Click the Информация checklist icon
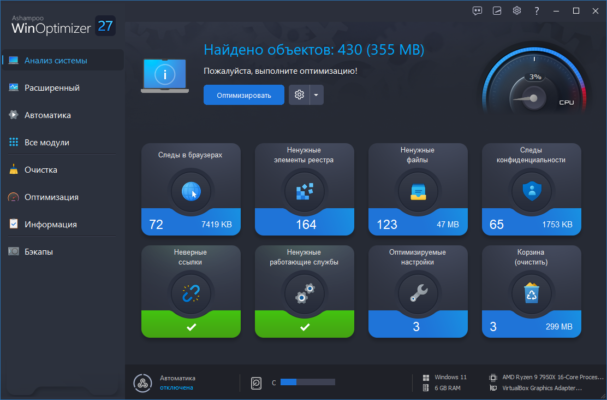The width and height of the screenshot is (607, 400). coord(14,224)
